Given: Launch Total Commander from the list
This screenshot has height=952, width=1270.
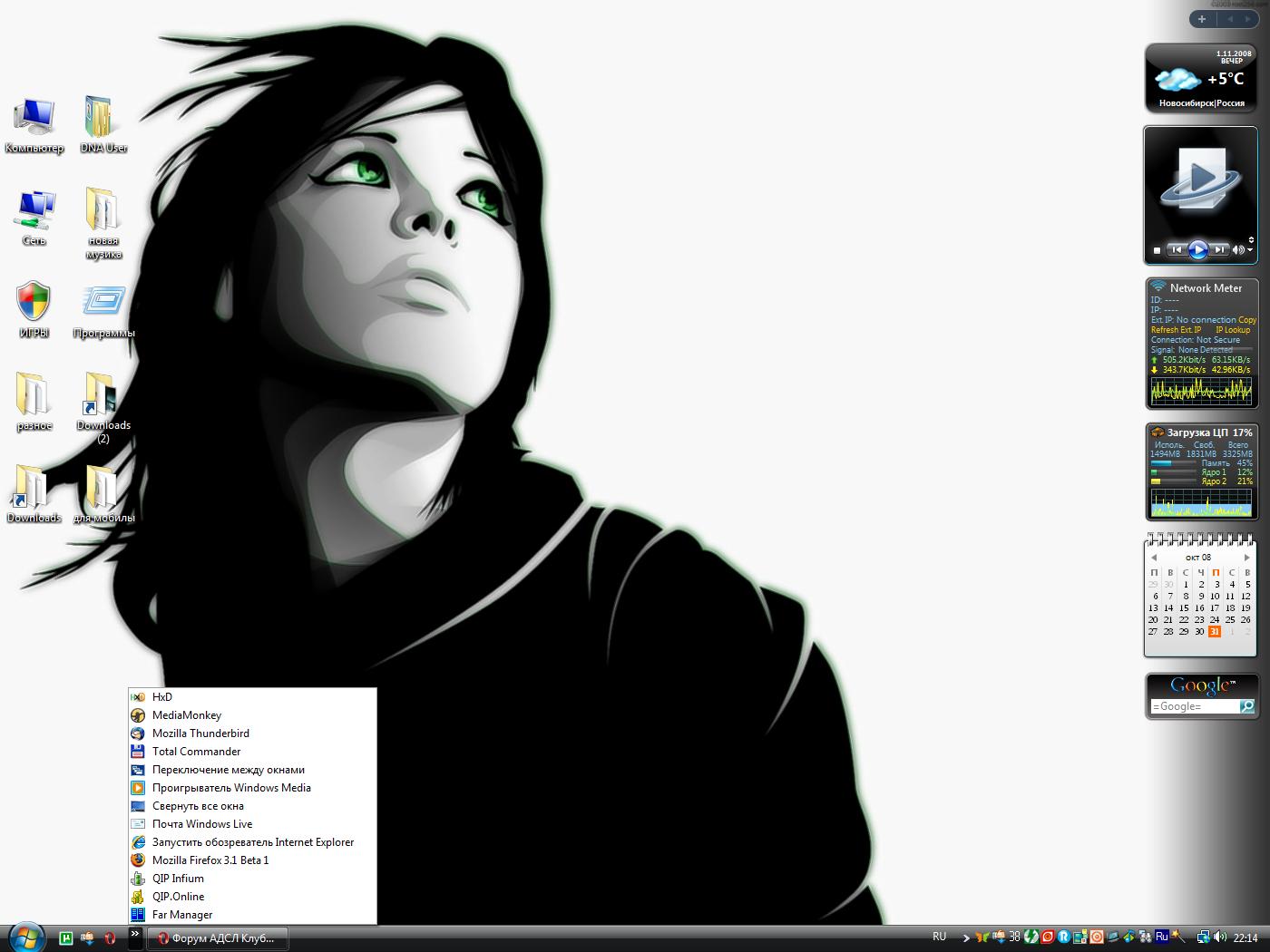Looking at the screenshot, I should (252, 752).
